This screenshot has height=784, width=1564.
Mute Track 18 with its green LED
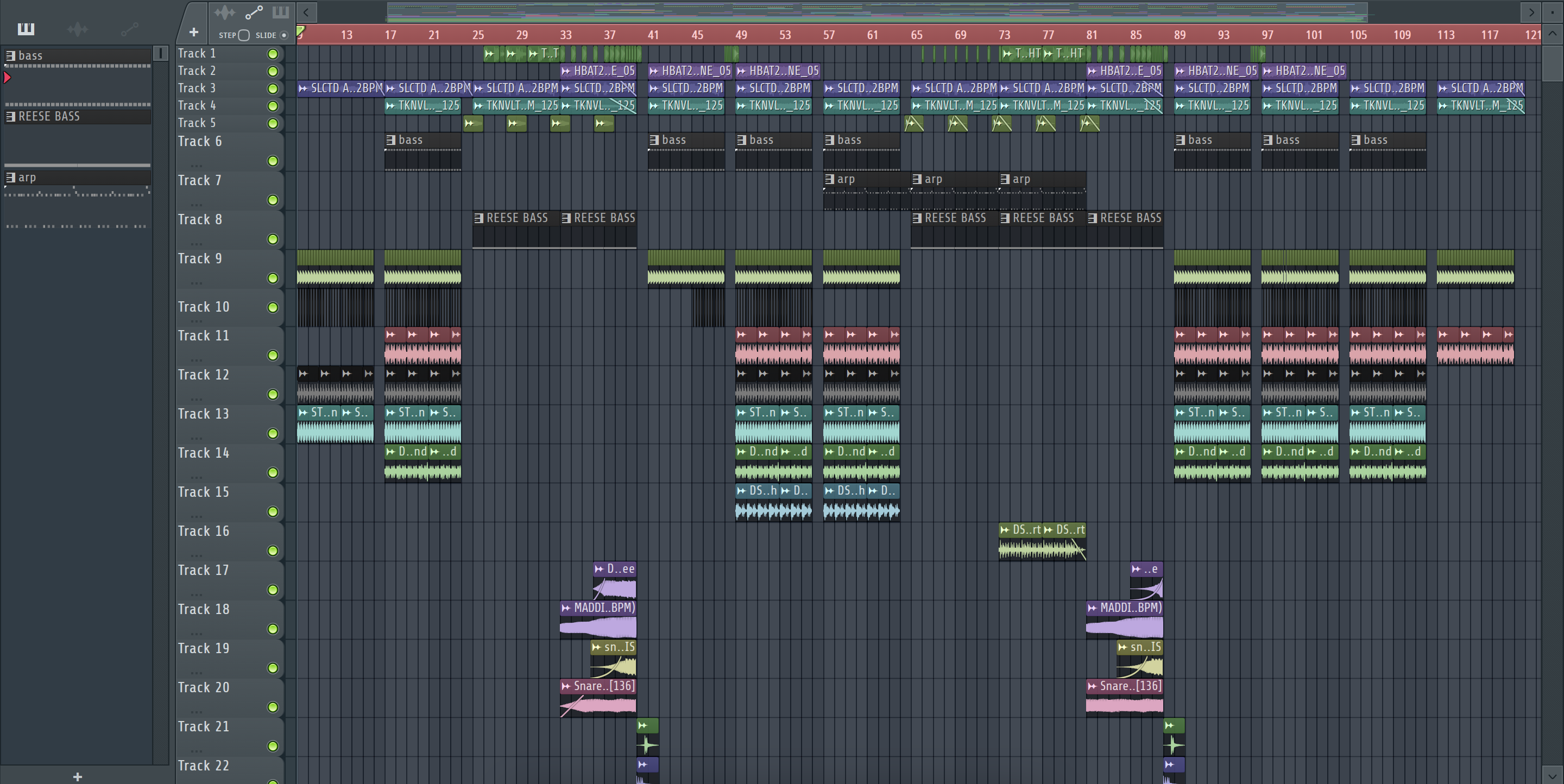[273, 629]
